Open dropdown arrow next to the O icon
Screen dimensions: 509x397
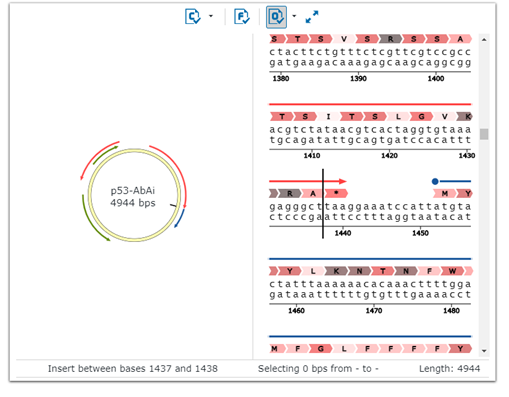click(x=294, y=16)
